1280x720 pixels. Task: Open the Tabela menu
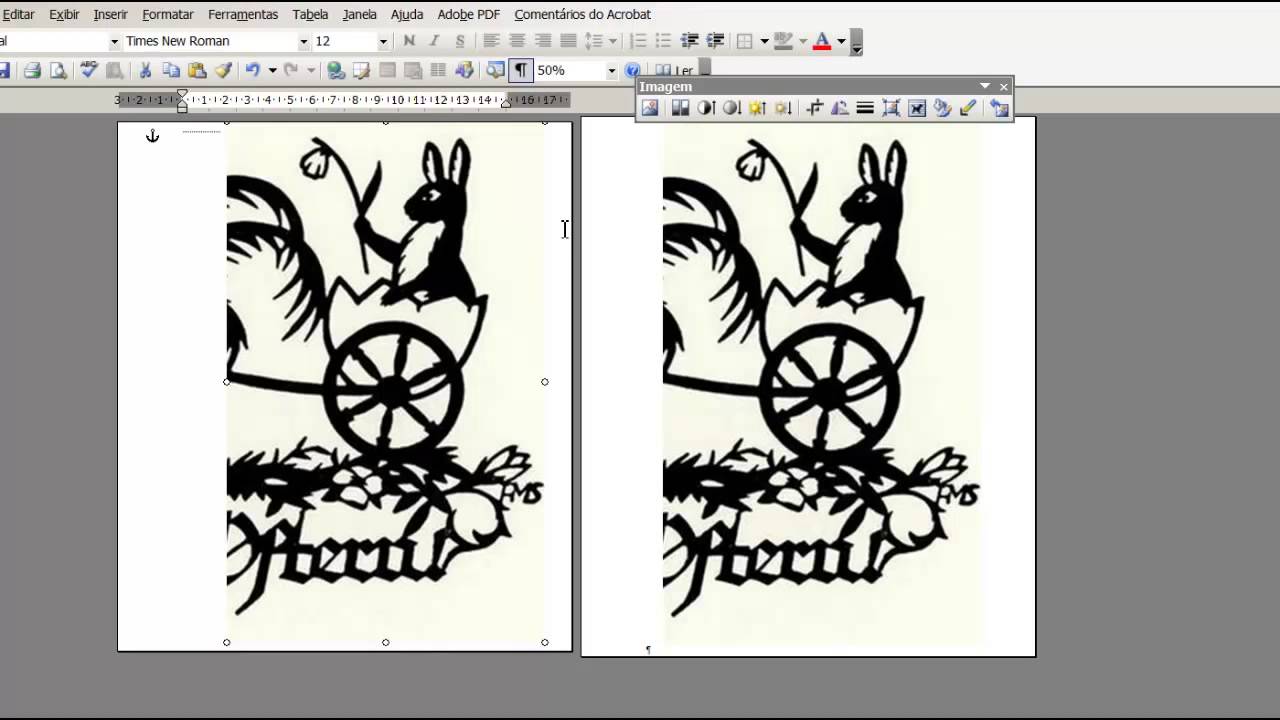(x=310, y=14)
